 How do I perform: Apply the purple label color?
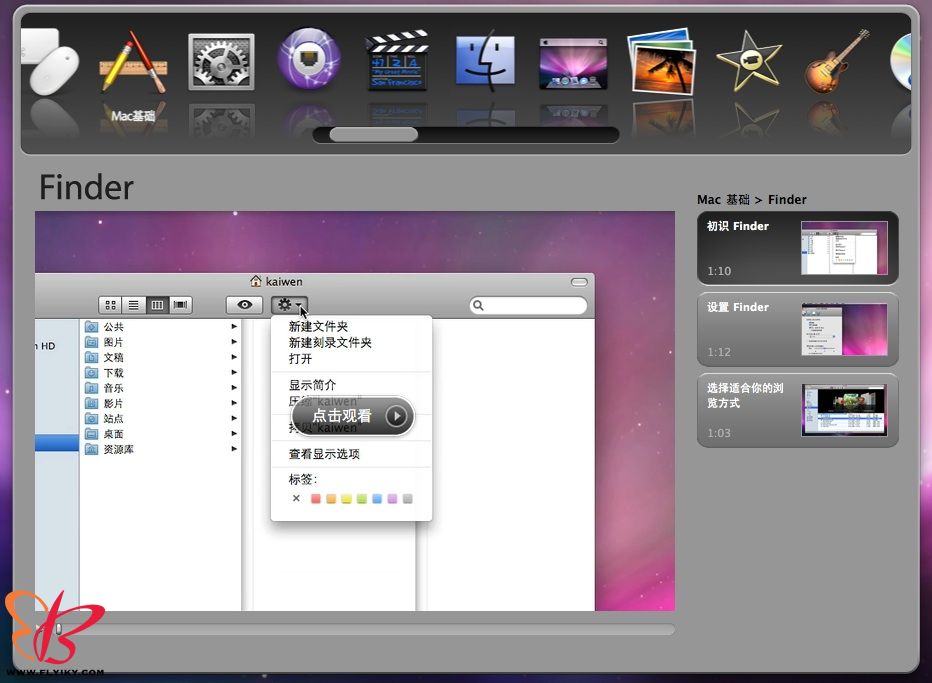(392, 499)
